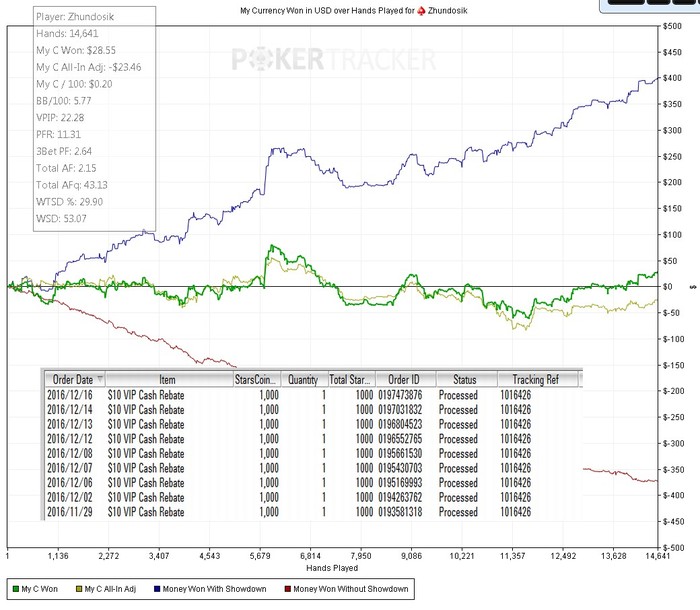The image size is (700, 610).
Task: Select the 2016/12/14 order date cell
Action: tap(70, 410)
